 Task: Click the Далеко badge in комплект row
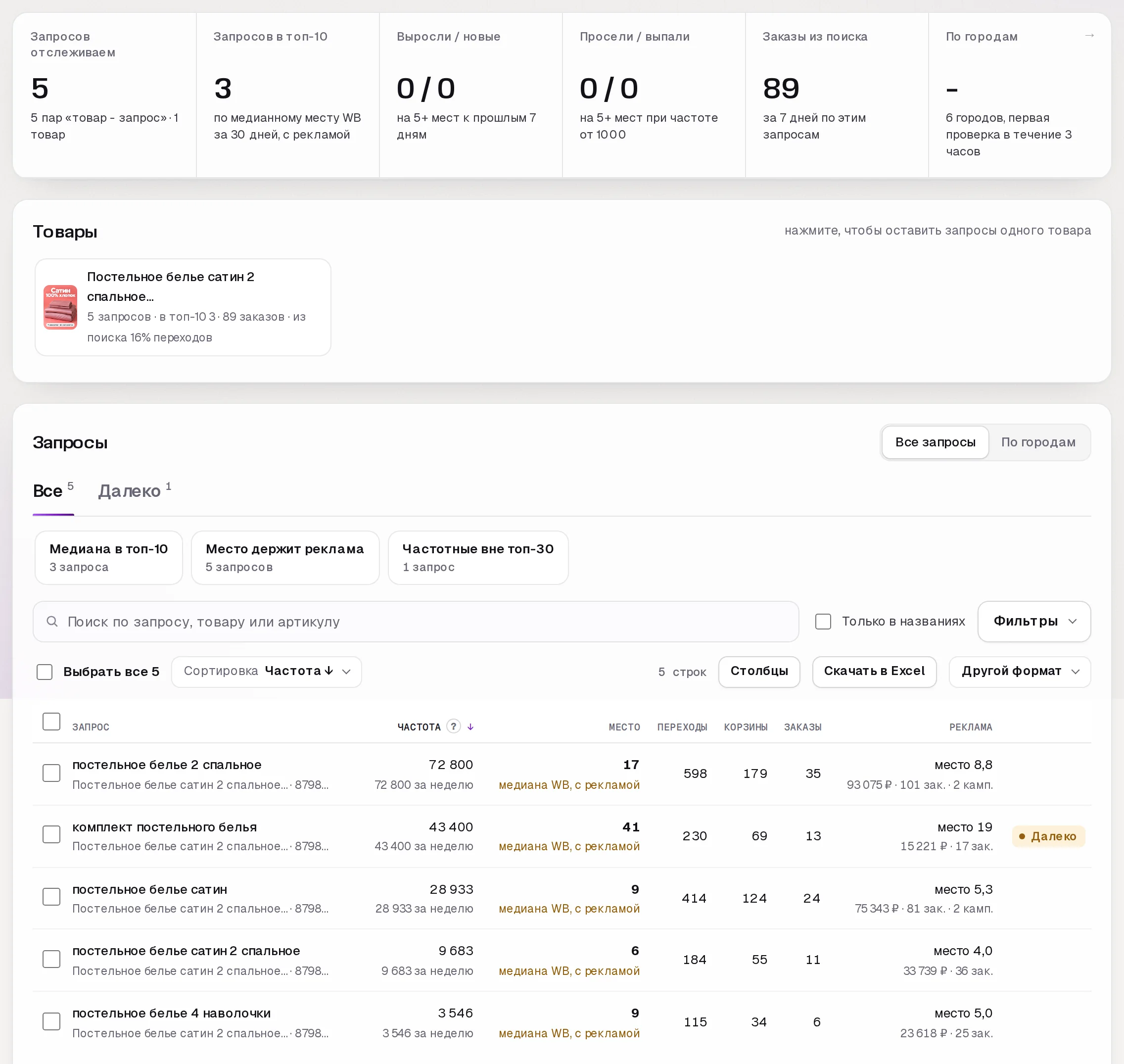pos(1049,836)
